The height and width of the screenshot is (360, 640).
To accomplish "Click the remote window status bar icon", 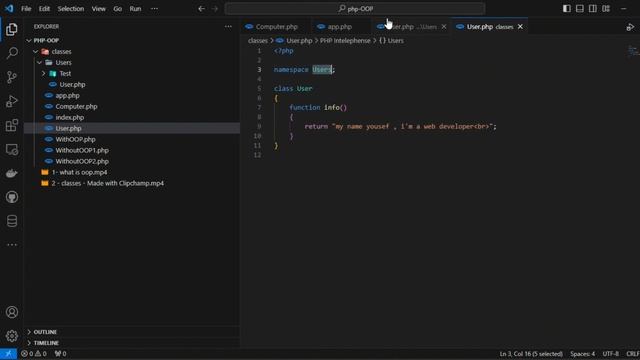I will 8,354.
